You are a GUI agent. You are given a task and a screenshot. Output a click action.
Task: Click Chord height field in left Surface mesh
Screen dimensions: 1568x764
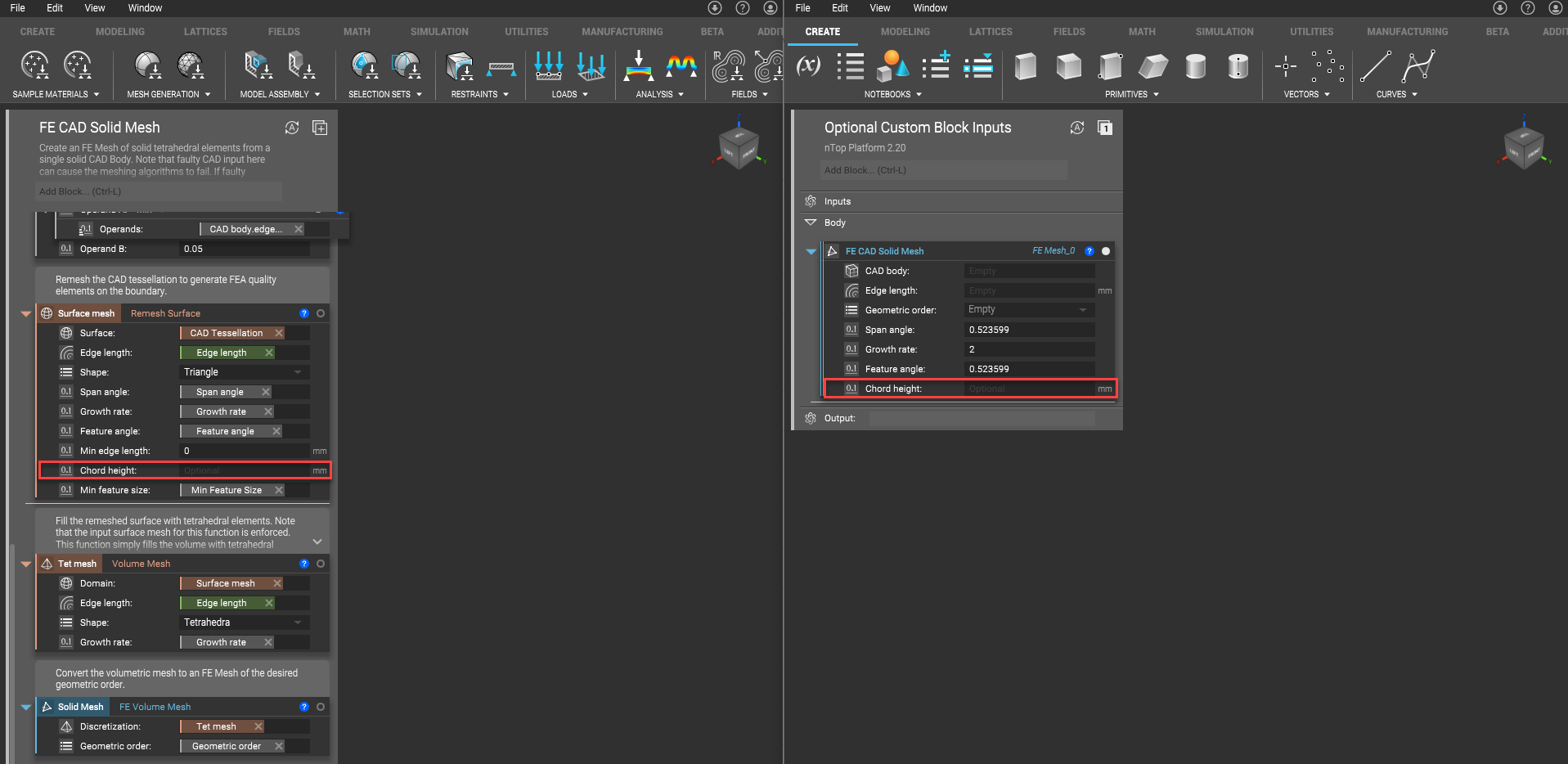pyautogui.click(x=244, y=470)
